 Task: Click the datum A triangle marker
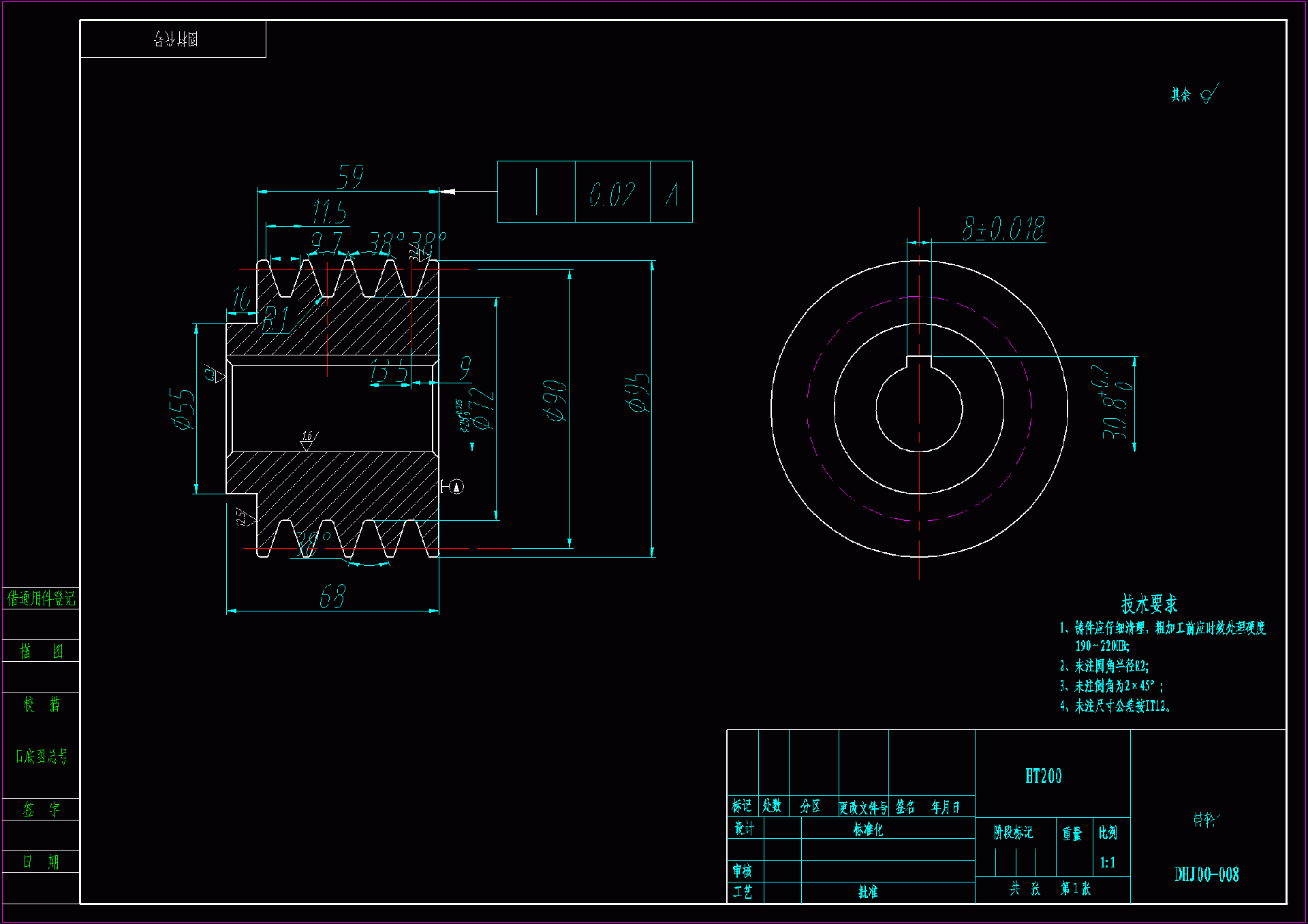pyautogui.click(x=456, y=486)
